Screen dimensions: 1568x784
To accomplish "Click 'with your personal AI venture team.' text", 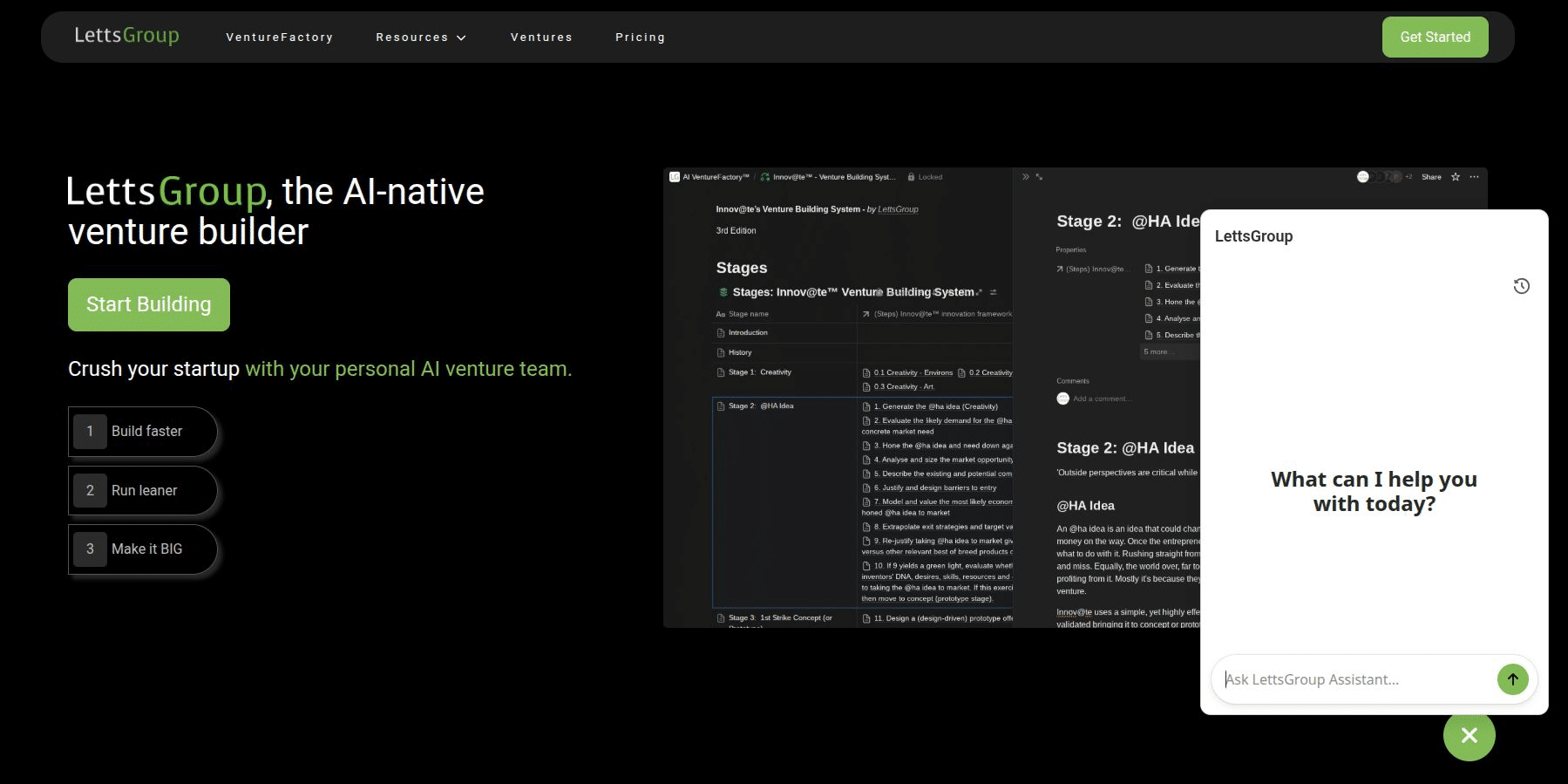I will (x=409, y=369).
